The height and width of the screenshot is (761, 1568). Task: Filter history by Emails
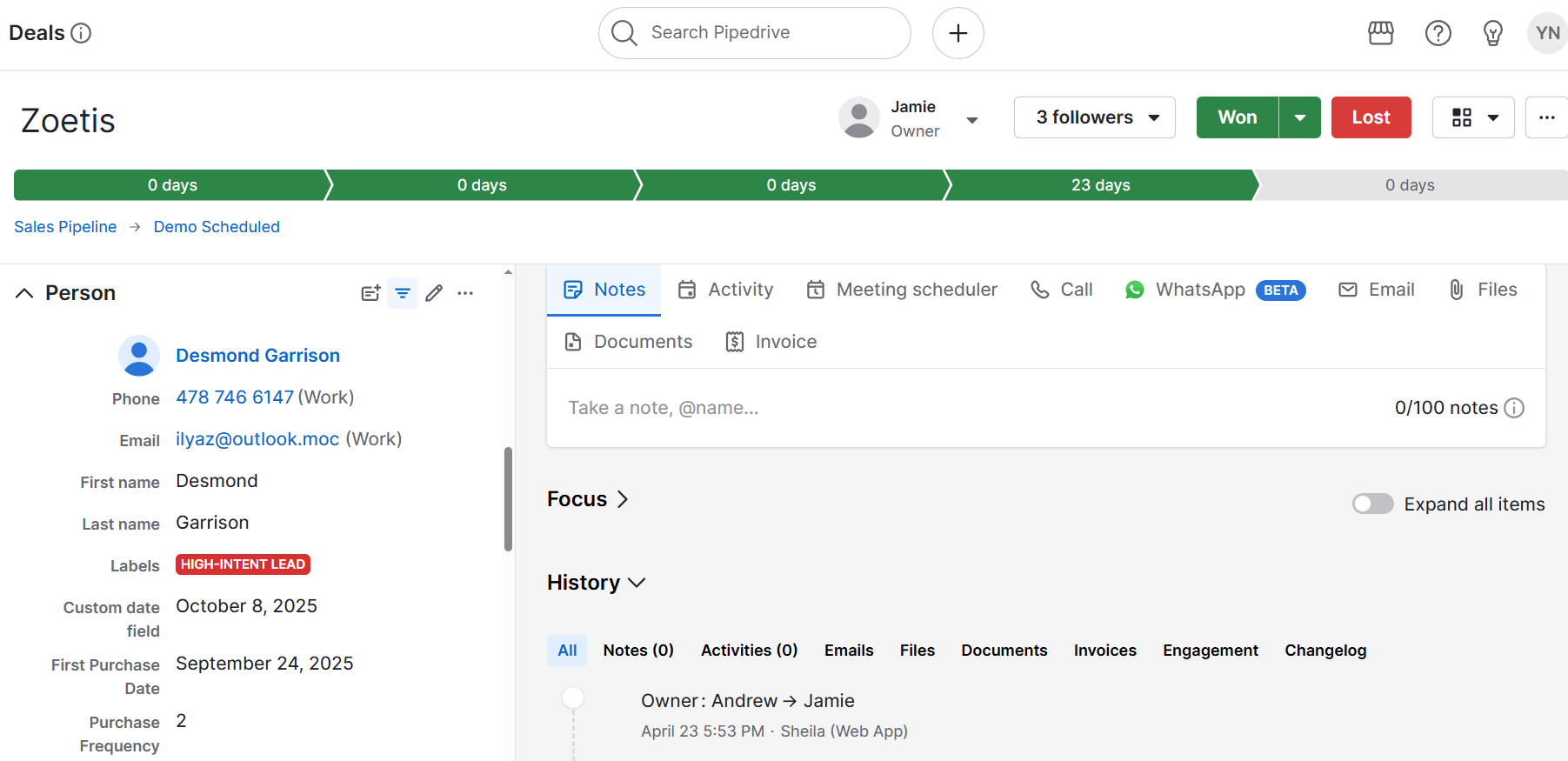click(x=849, y=651)
